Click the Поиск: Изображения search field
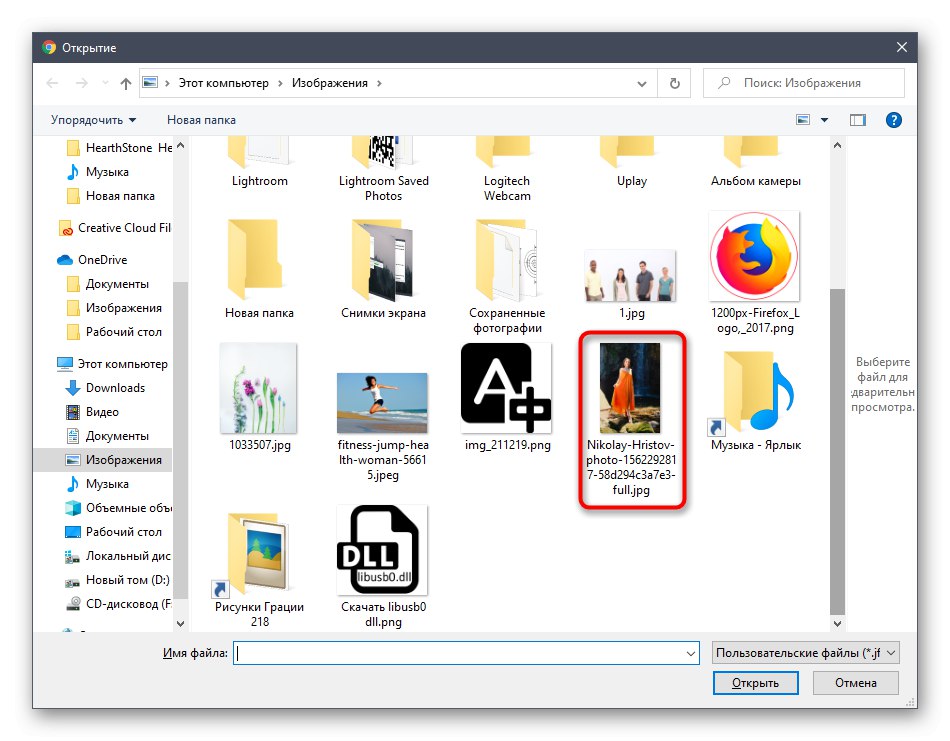950x741 pixels. 803,83
